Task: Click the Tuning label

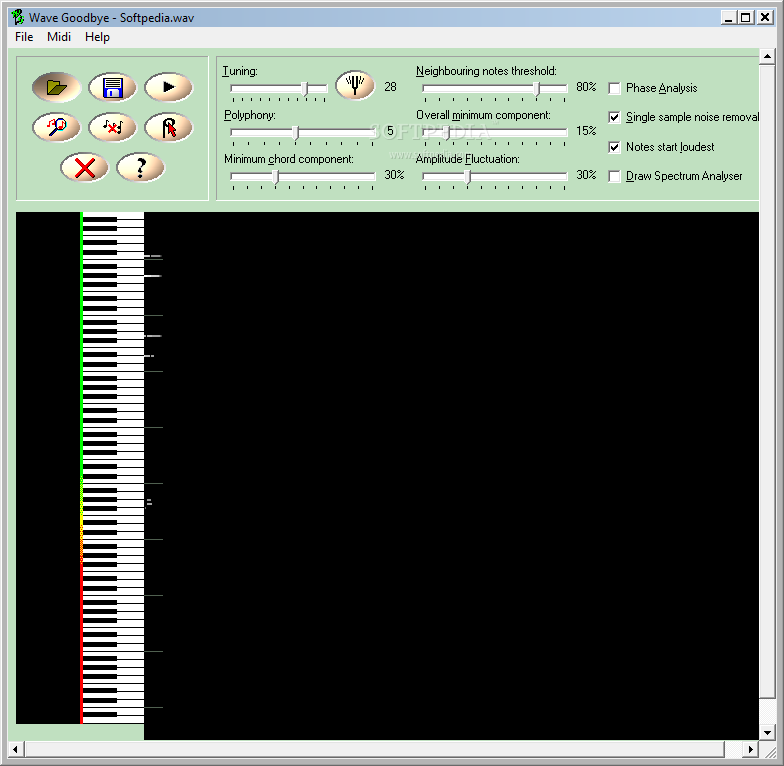Action: (x=240, y=71)
